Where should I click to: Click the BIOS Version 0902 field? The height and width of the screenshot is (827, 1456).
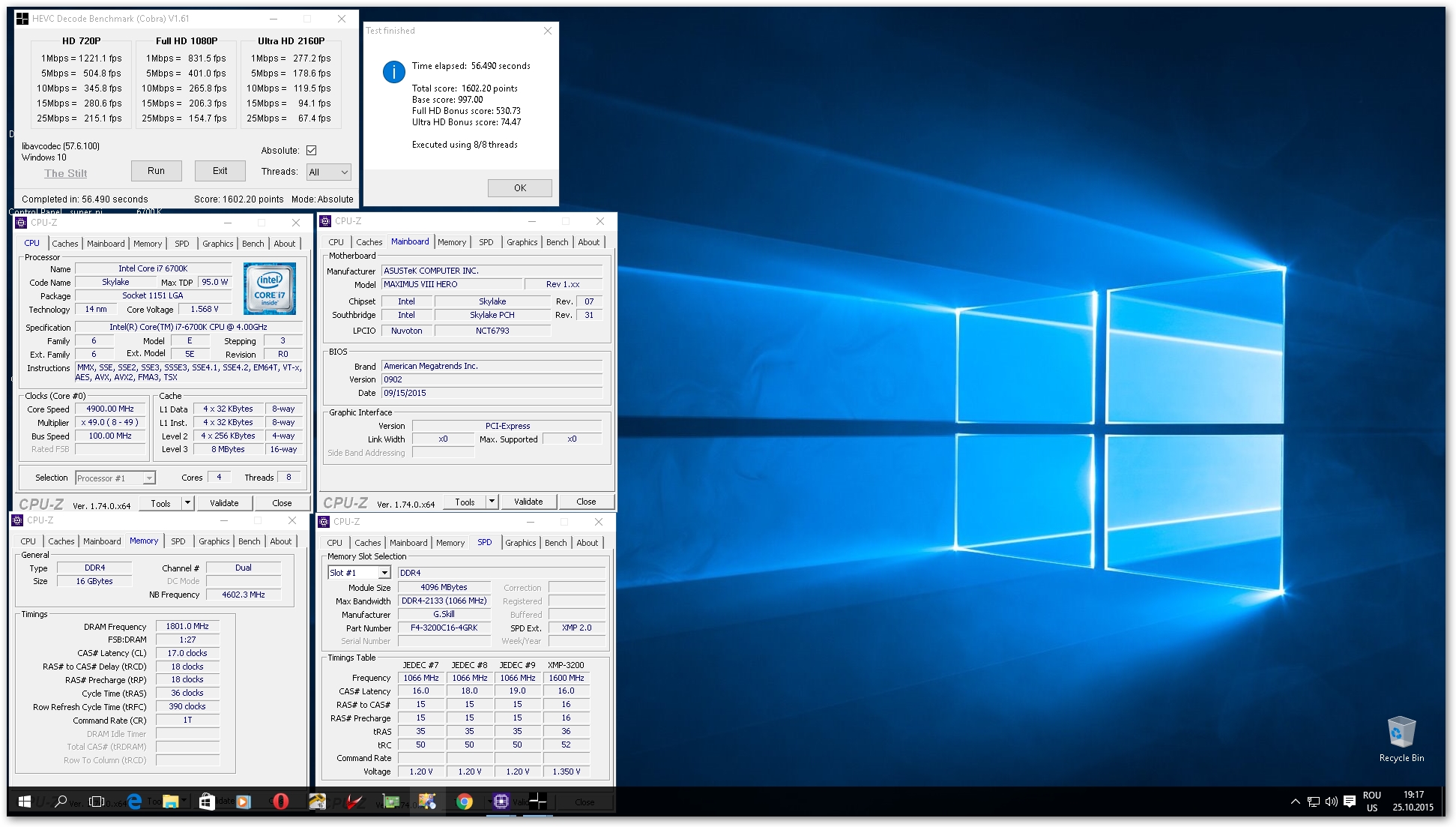point(492,379)
